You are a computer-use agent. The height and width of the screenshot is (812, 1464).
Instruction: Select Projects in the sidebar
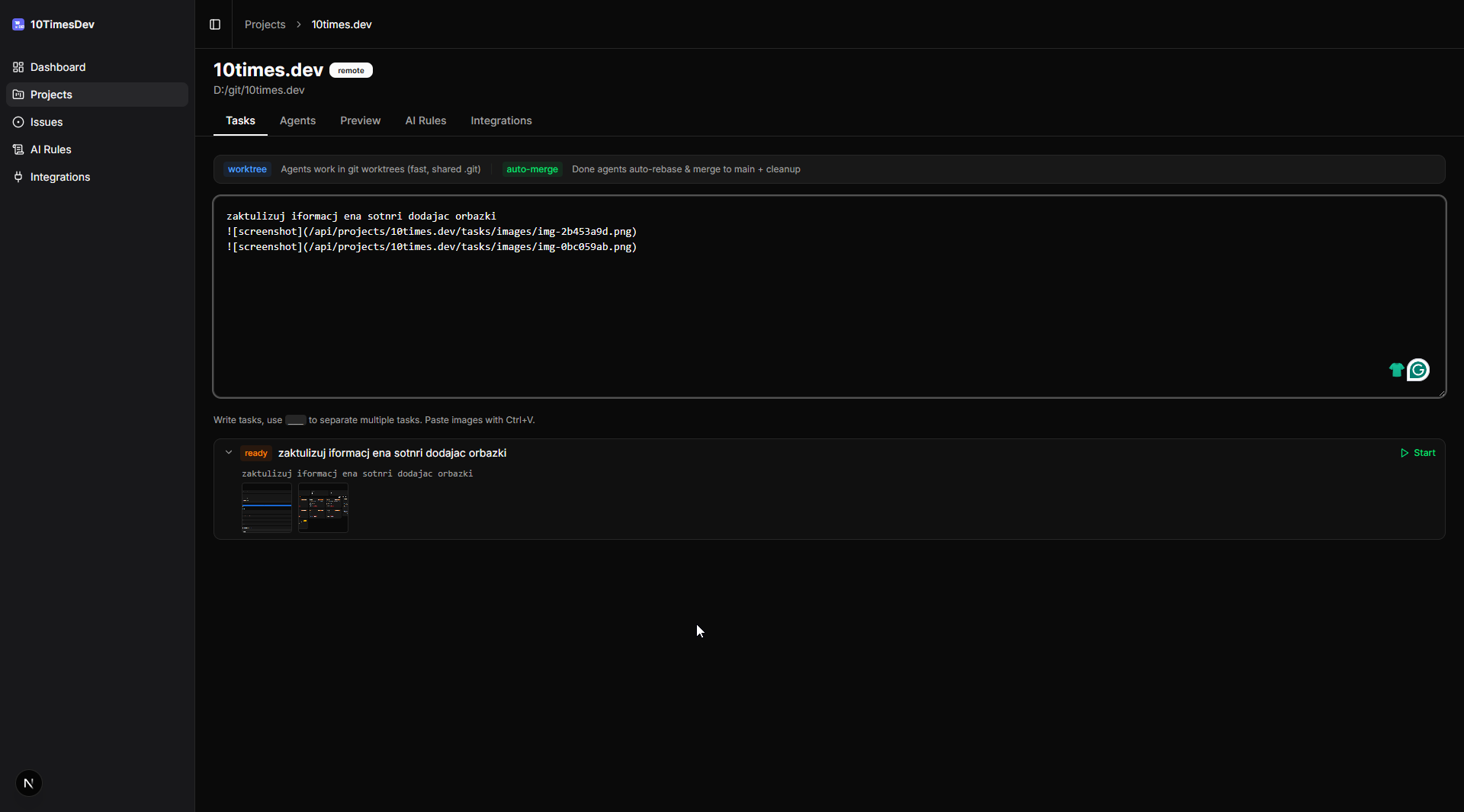pyautogui.click(x=51, y=95)
